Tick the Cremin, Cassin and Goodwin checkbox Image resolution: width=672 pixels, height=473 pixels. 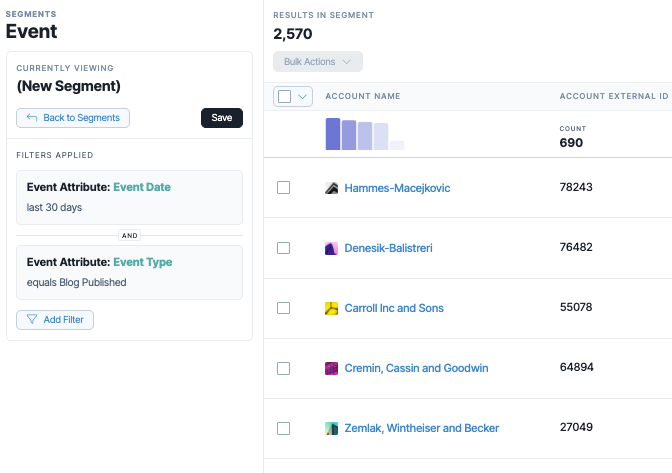coord(283,368)
